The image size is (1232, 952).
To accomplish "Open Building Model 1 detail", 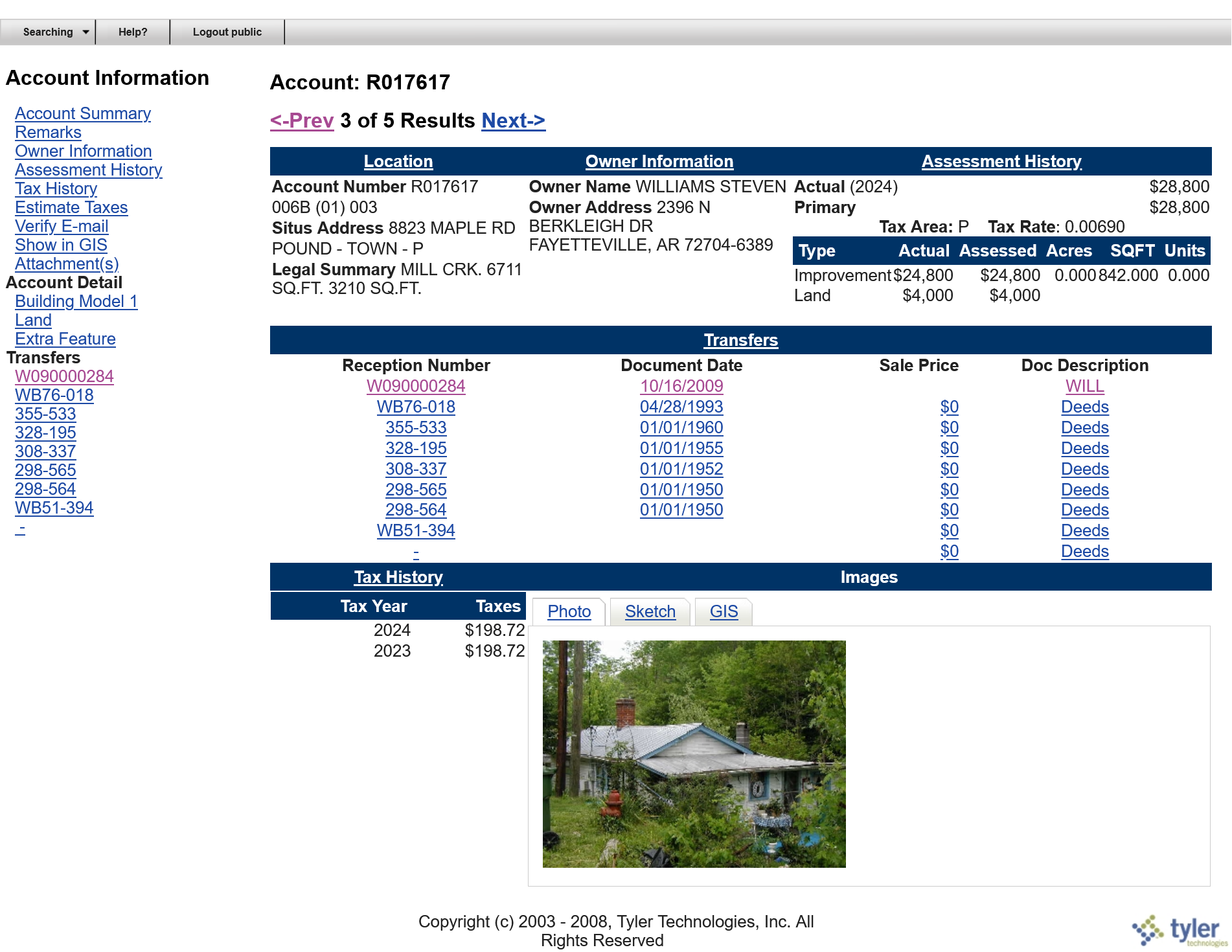I will coord(76,301).
